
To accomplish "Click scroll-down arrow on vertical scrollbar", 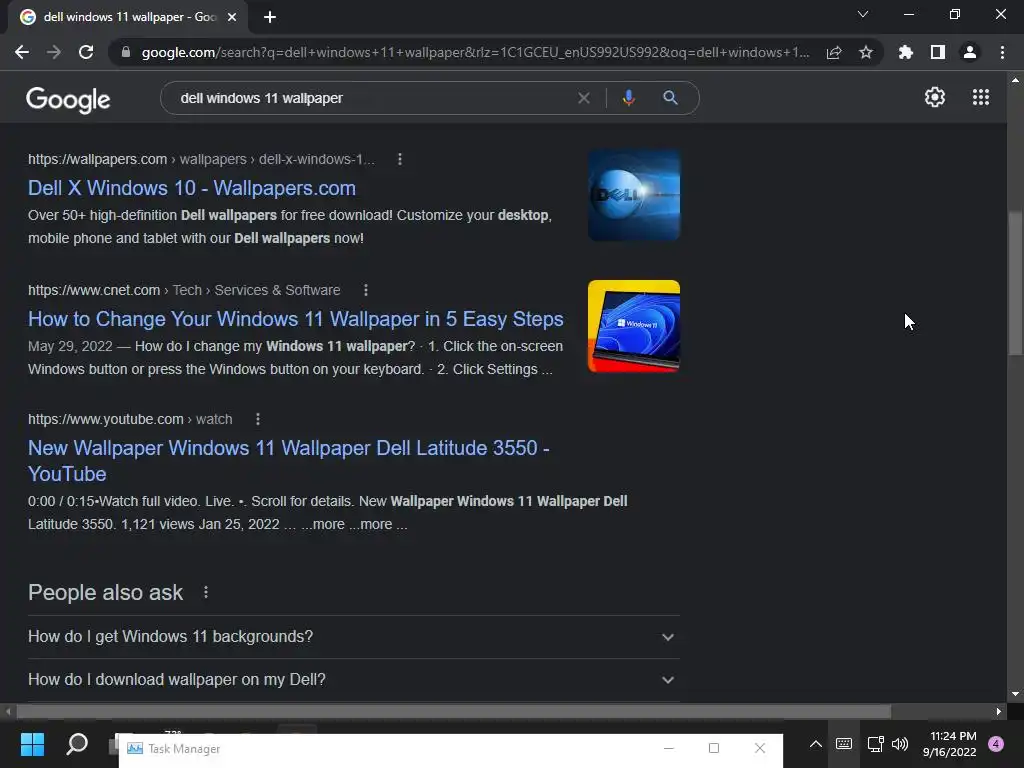I will 1015,694.
